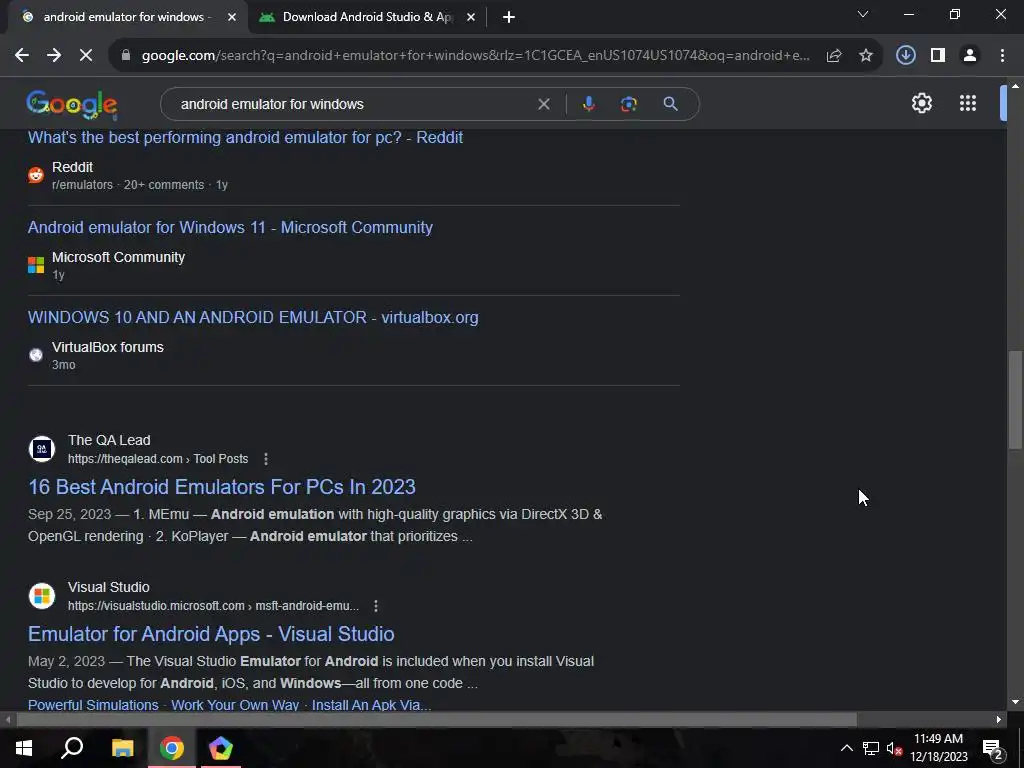Open Google quick settings gear
1024x768 pixels.
921,103
